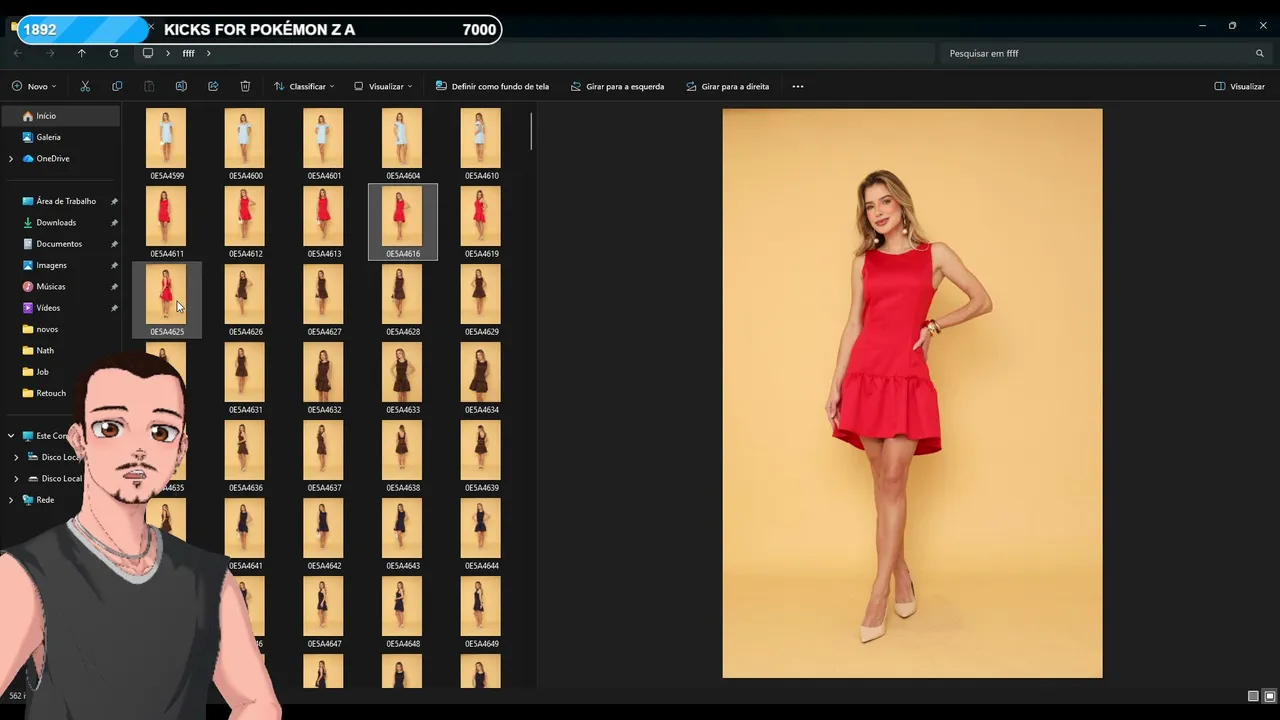Viewport: 1280px width, 720px height.
Task: Open Documentos in the sidebar
Action: point(60,244)
